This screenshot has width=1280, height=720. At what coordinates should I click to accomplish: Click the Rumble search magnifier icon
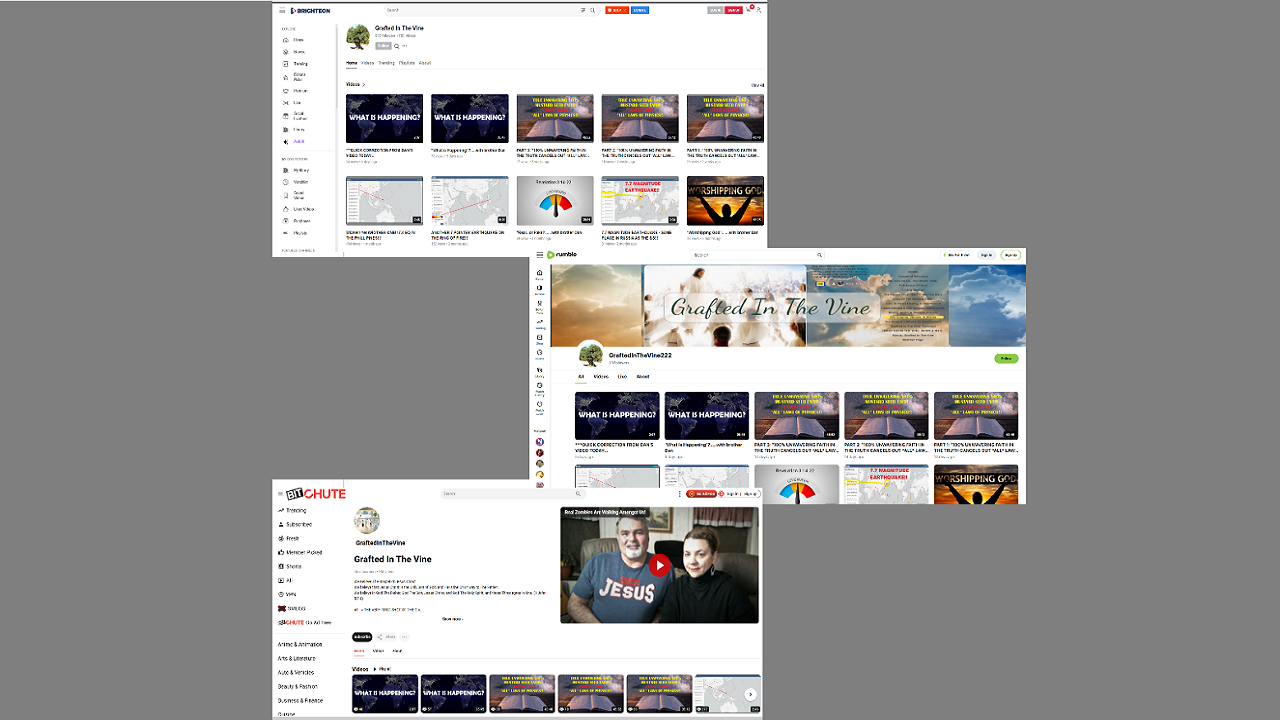click(820, 255)
